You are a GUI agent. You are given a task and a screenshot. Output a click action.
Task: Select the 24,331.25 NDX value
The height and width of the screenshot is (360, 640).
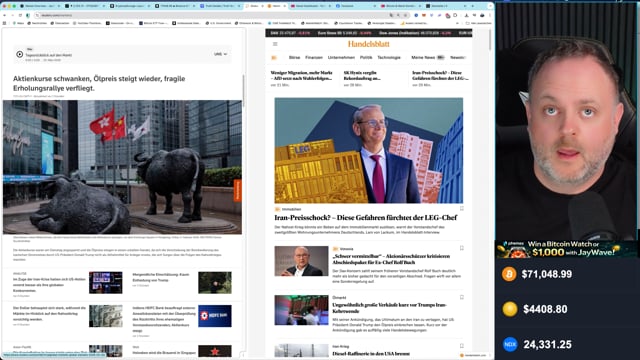click(x=547, y=344)
